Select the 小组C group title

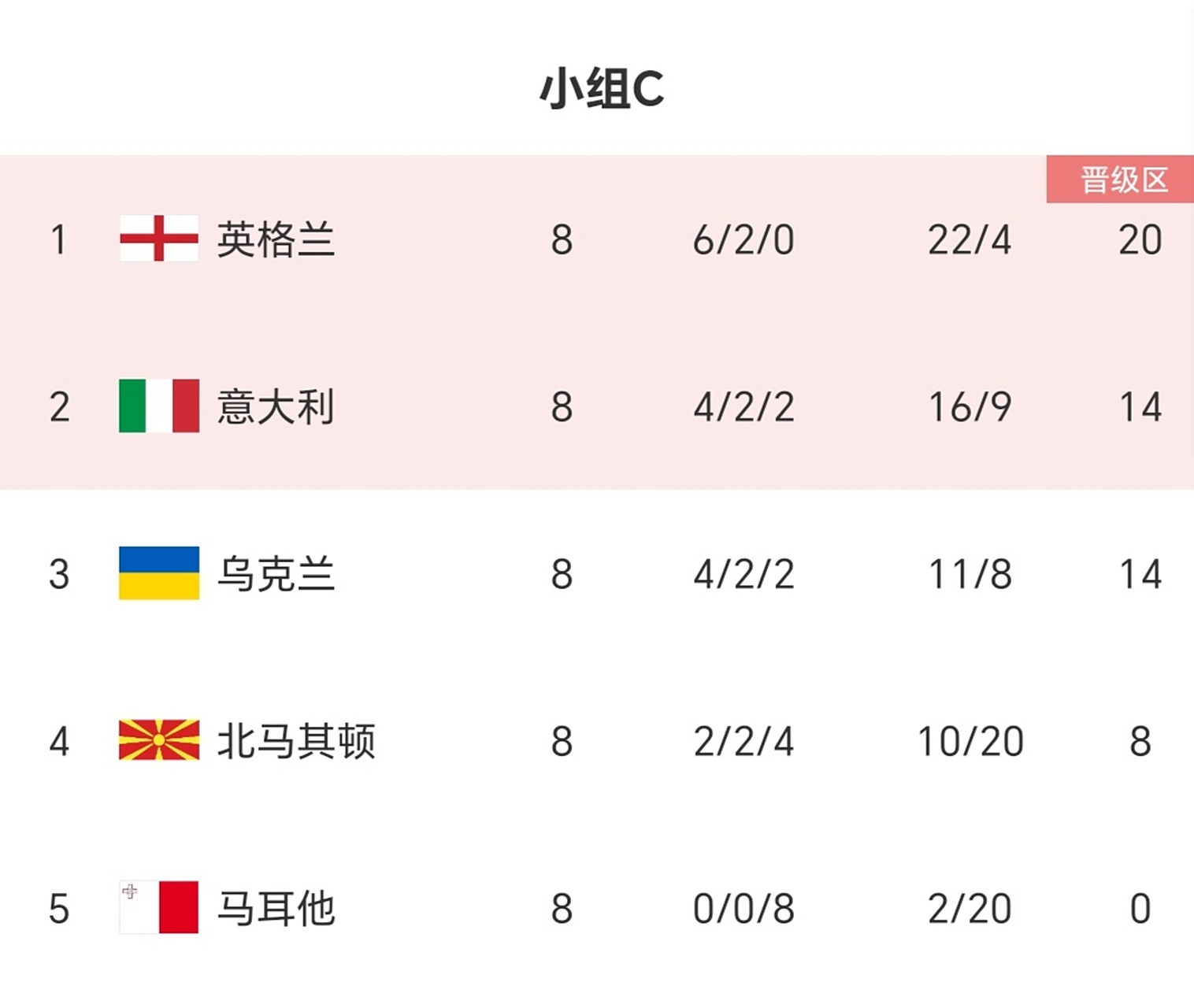(x=601, y=88)
